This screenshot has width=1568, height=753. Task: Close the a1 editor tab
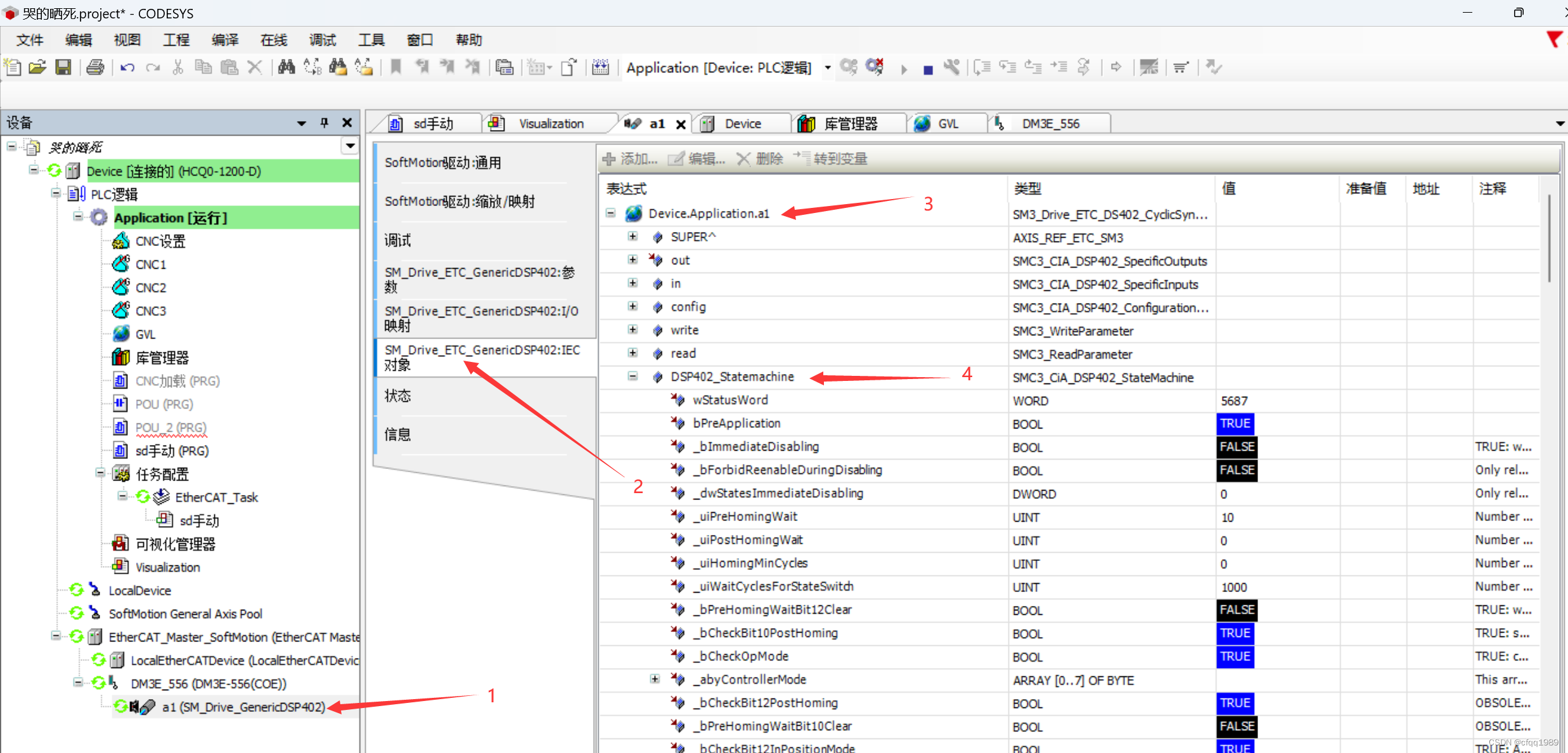pyautogui.click(x=681, y=124)
